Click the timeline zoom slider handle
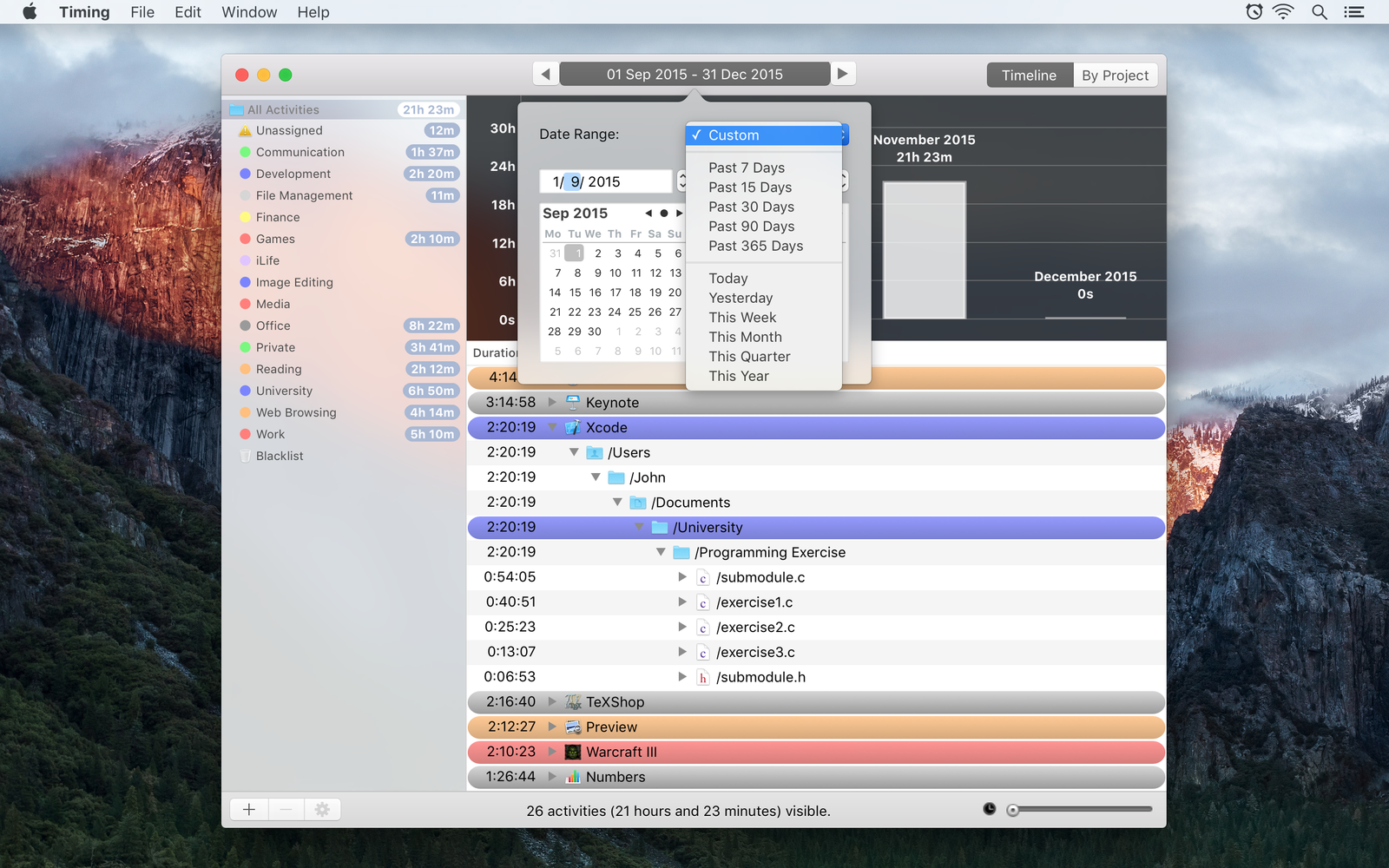Image resolution: width=1389 pixels, height=868 pixels. tap(1012, 810)
